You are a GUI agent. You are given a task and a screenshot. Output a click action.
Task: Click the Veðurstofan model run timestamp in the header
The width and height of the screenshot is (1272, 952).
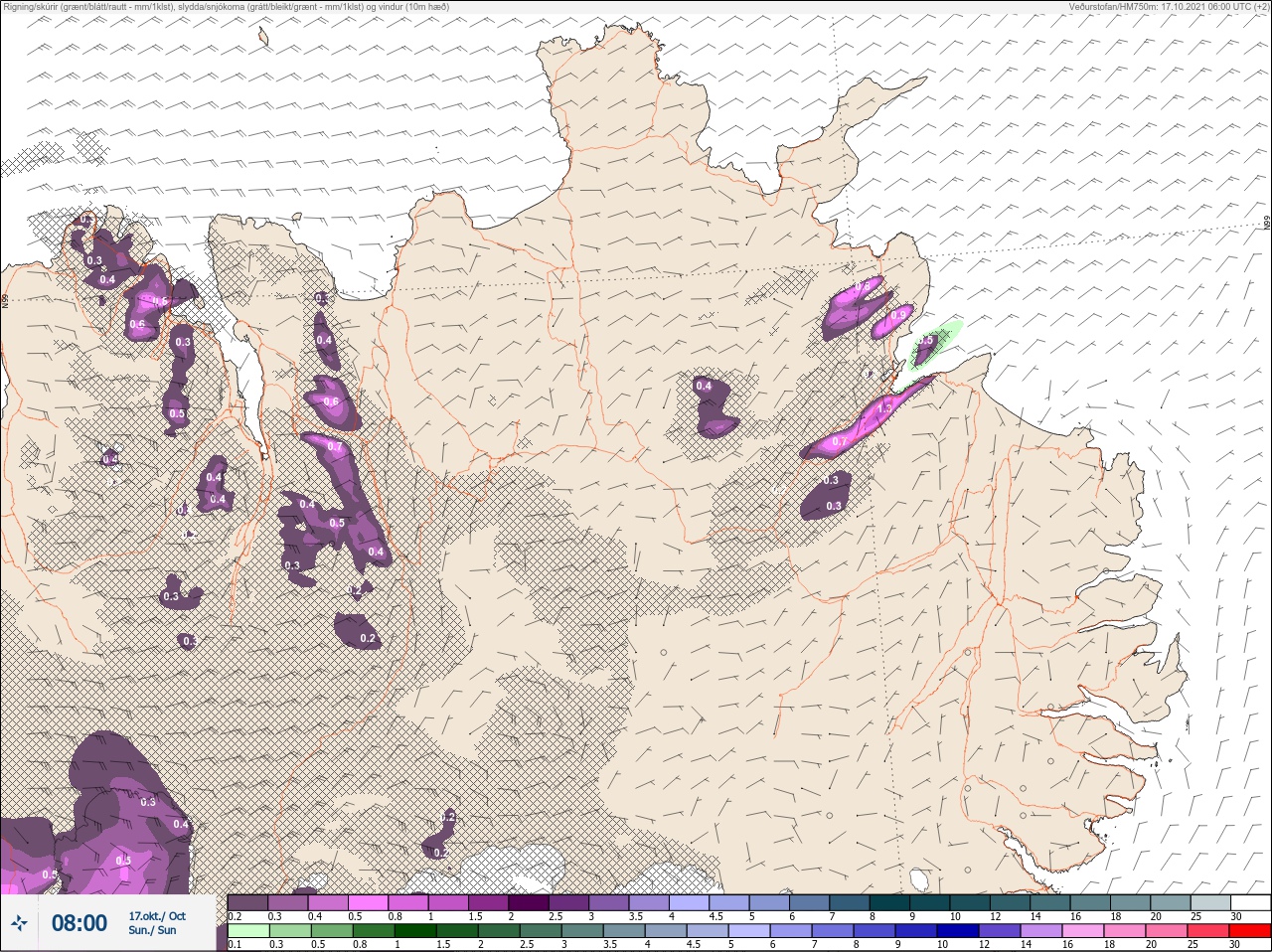pyautogui.click(x=1169, y=6)
